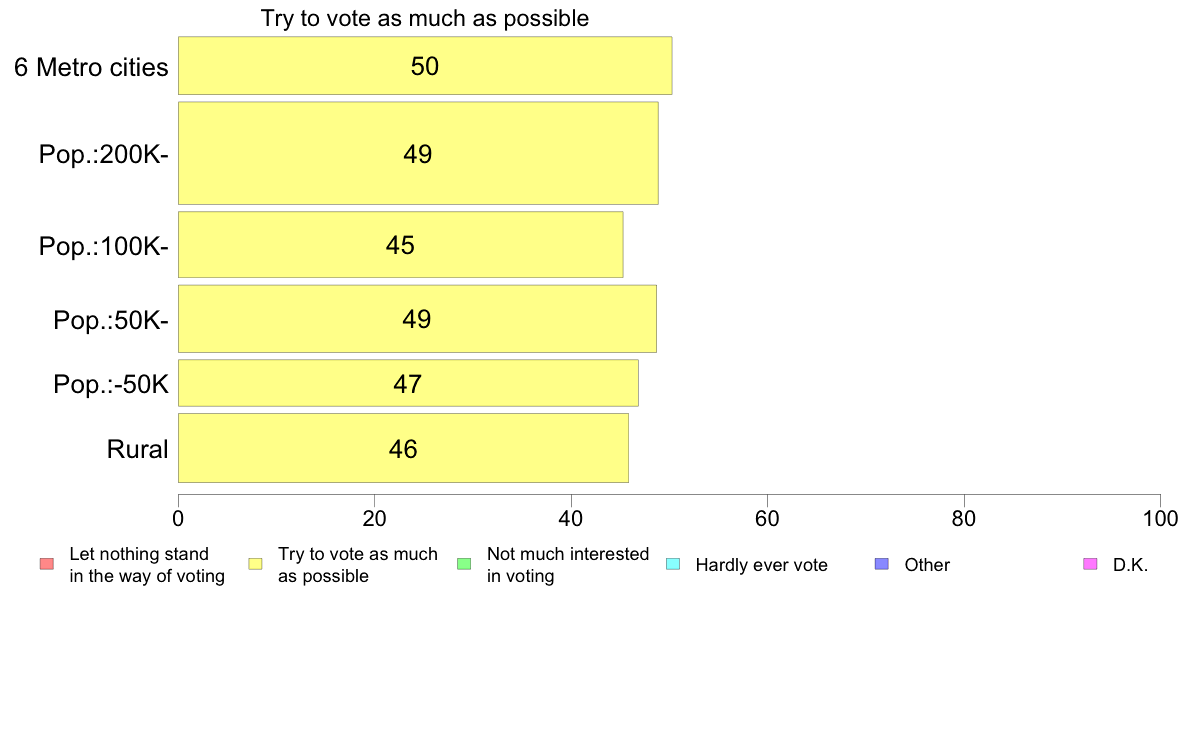Click the 100 tick on the x-axis
Screen dimensions: 1188x736
(x=1160, y=518)
